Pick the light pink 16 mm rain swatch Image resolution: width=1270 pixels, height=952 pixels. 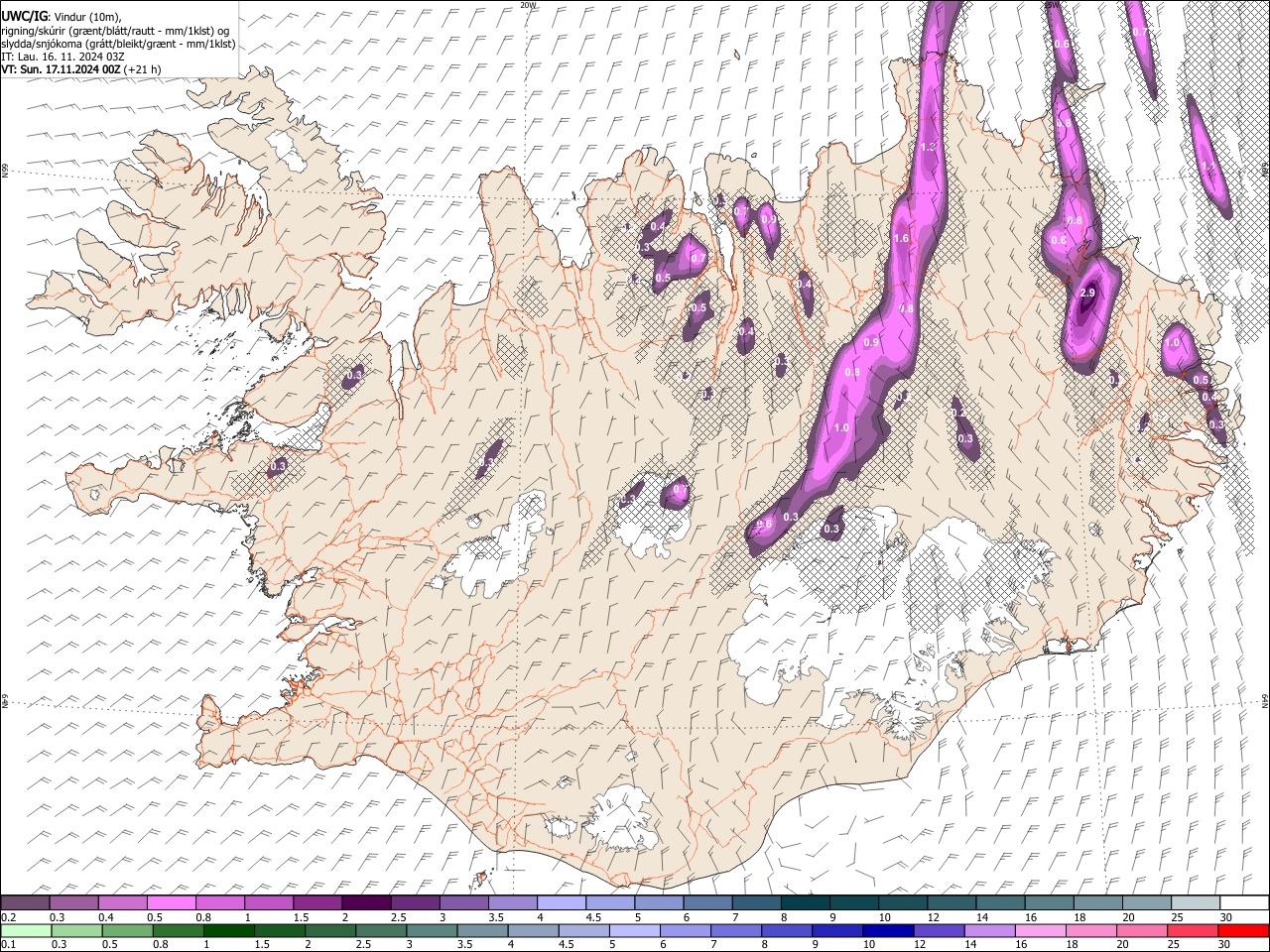click(1040, 930)
